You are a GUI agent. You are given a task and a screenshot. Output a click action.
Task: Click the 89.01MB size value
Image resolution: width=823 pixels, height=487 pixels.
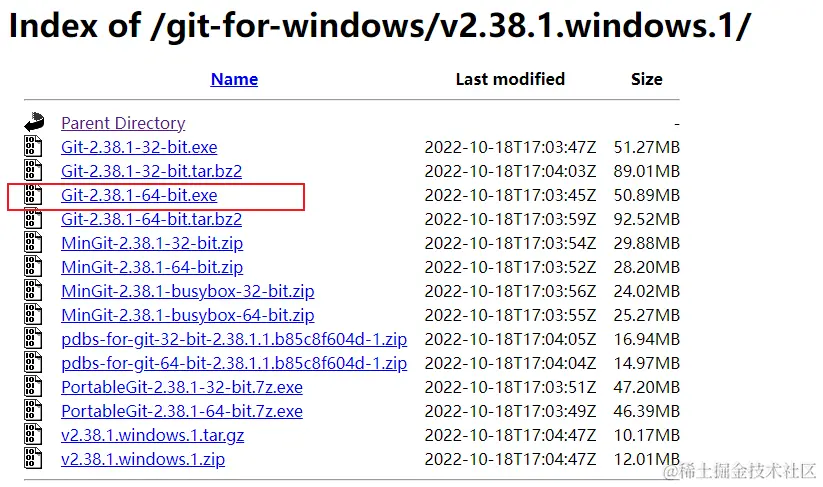tap(647, 171)
